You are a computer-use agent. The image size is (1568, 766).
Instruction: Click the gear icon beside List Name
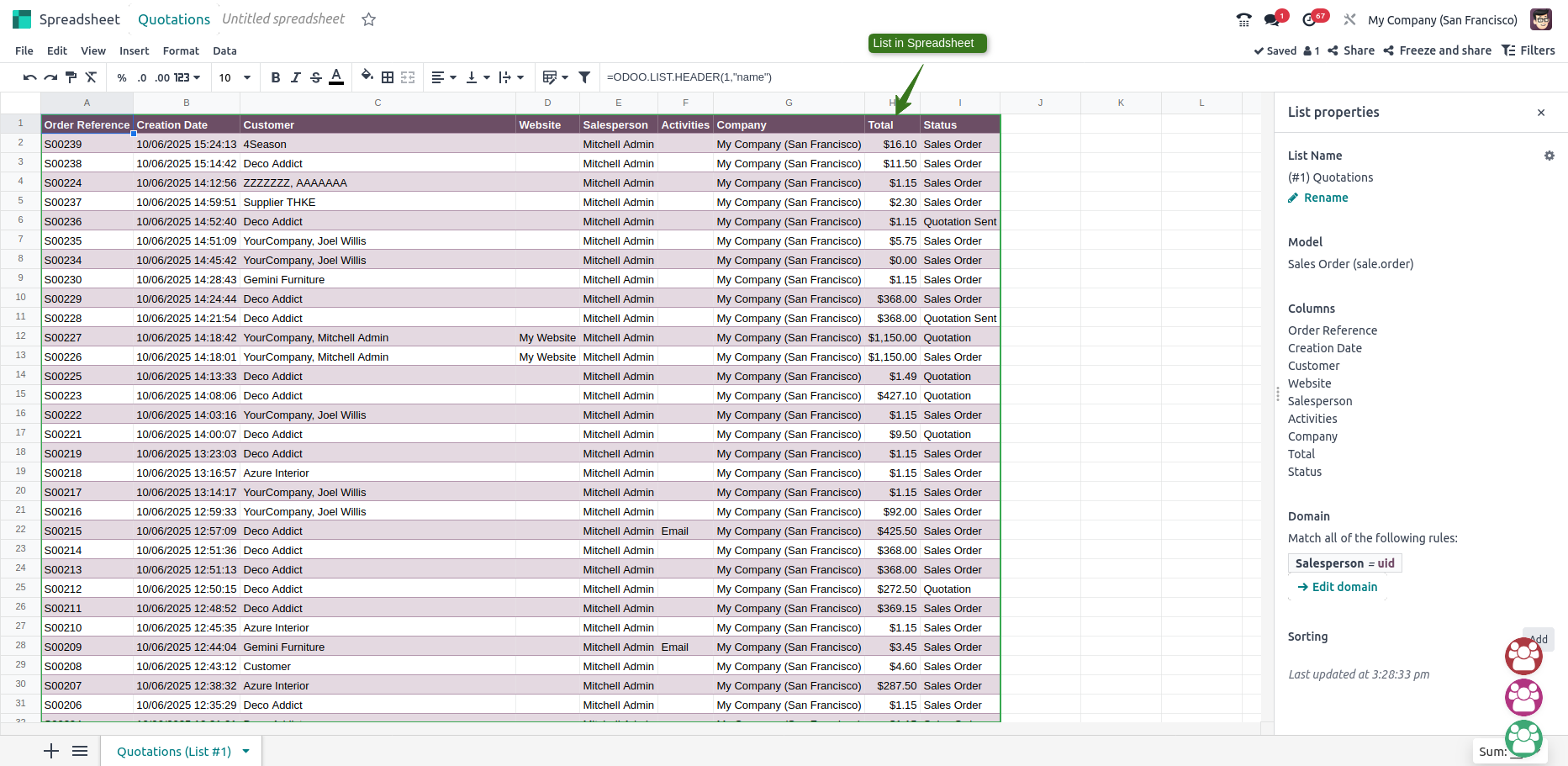[1549, 156]
